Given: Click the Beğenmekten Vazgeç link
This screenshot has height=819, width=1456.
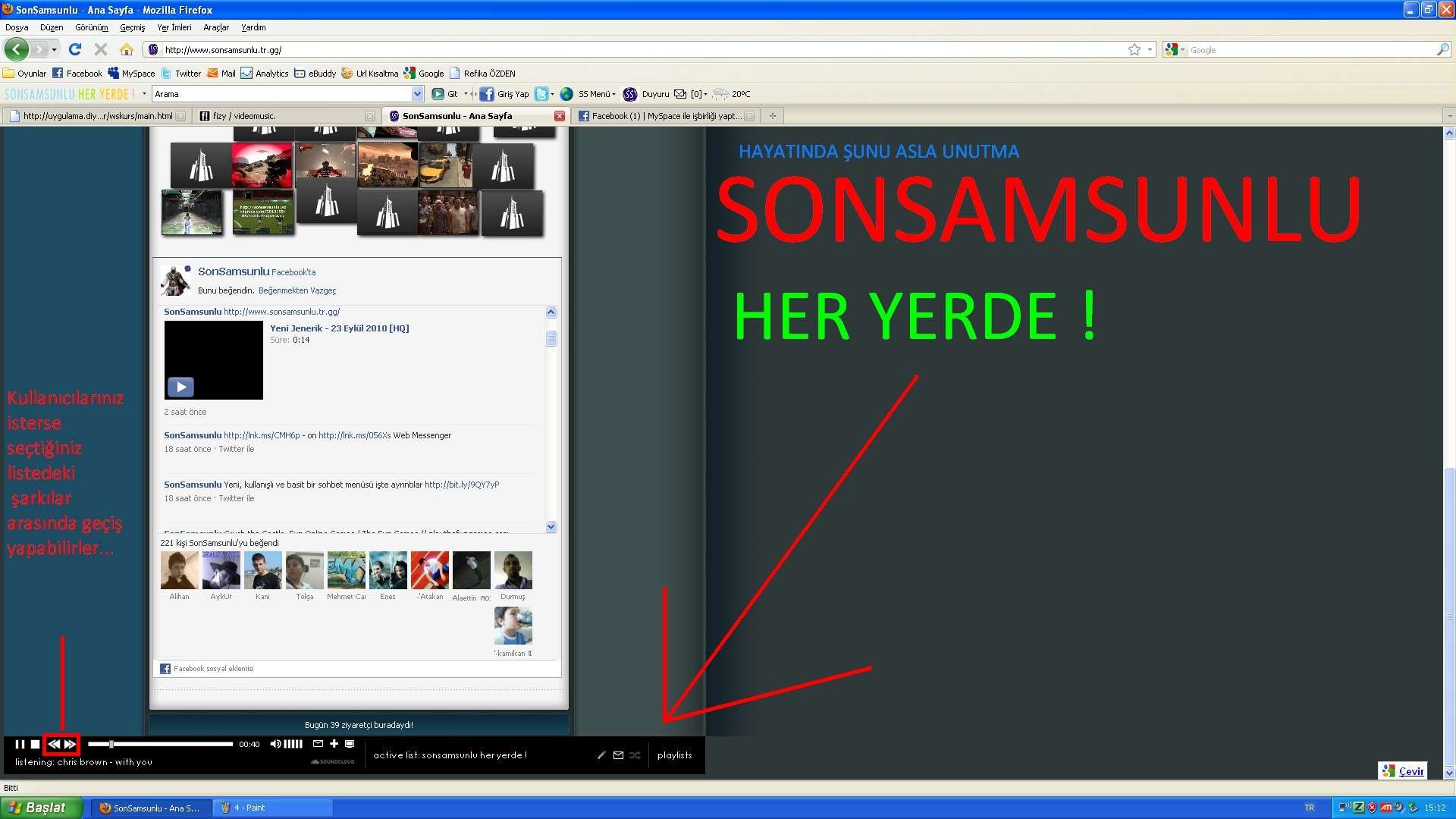Looking at the screenshot, I should 297,290.
